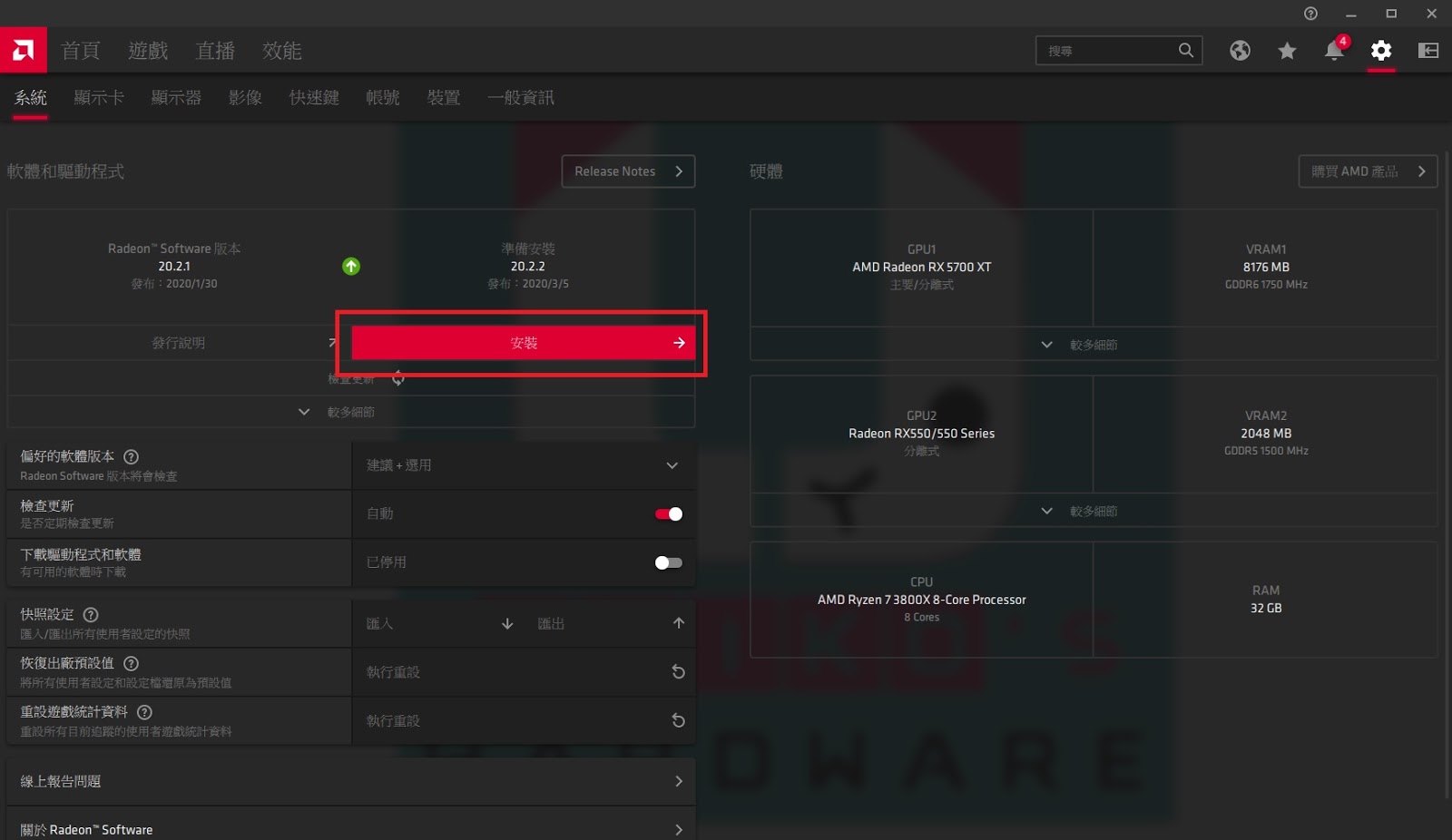Show help for 恢復出廠預設值

point(131,664)
